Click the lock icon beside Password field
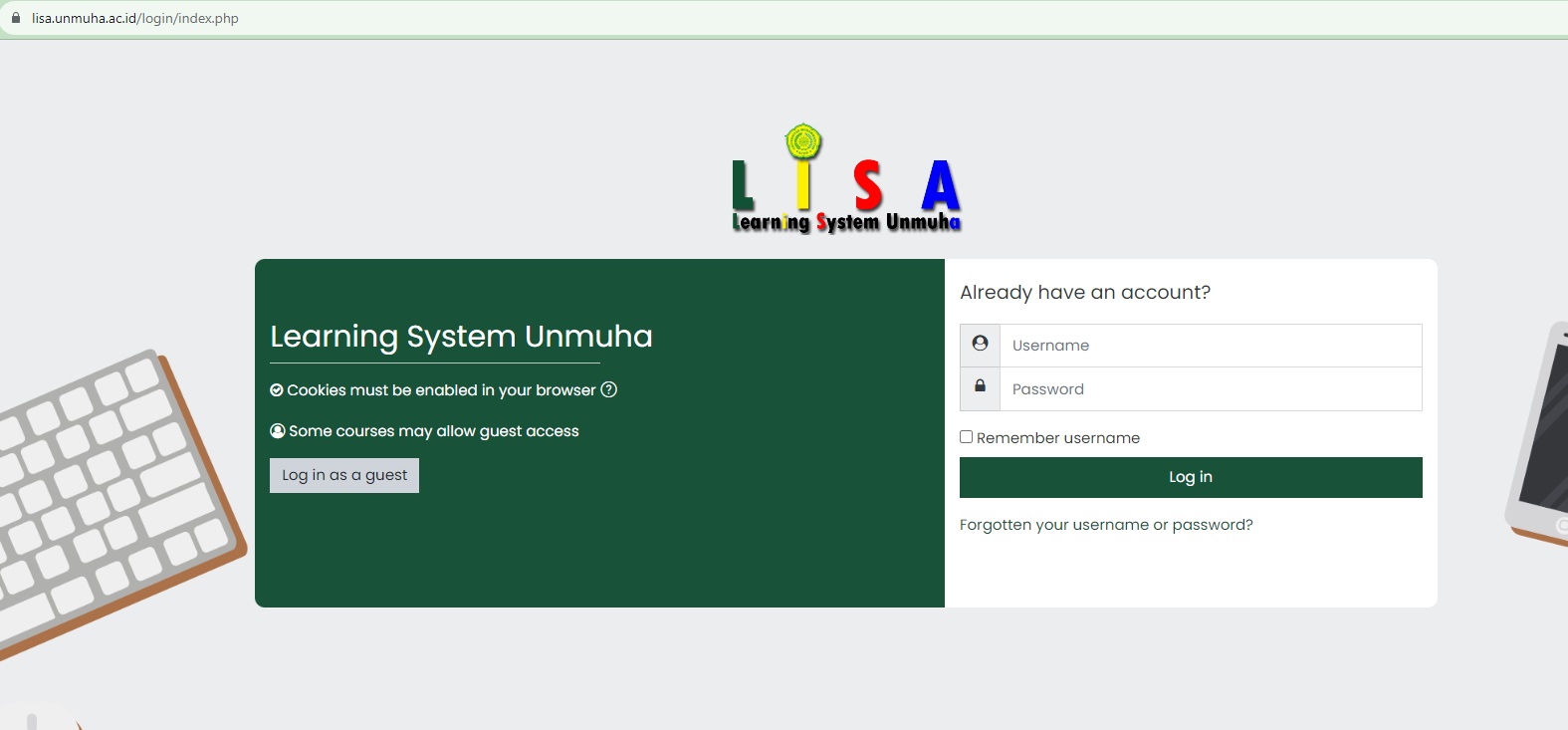The image size is (1568, 730). (x=980, y=386)
